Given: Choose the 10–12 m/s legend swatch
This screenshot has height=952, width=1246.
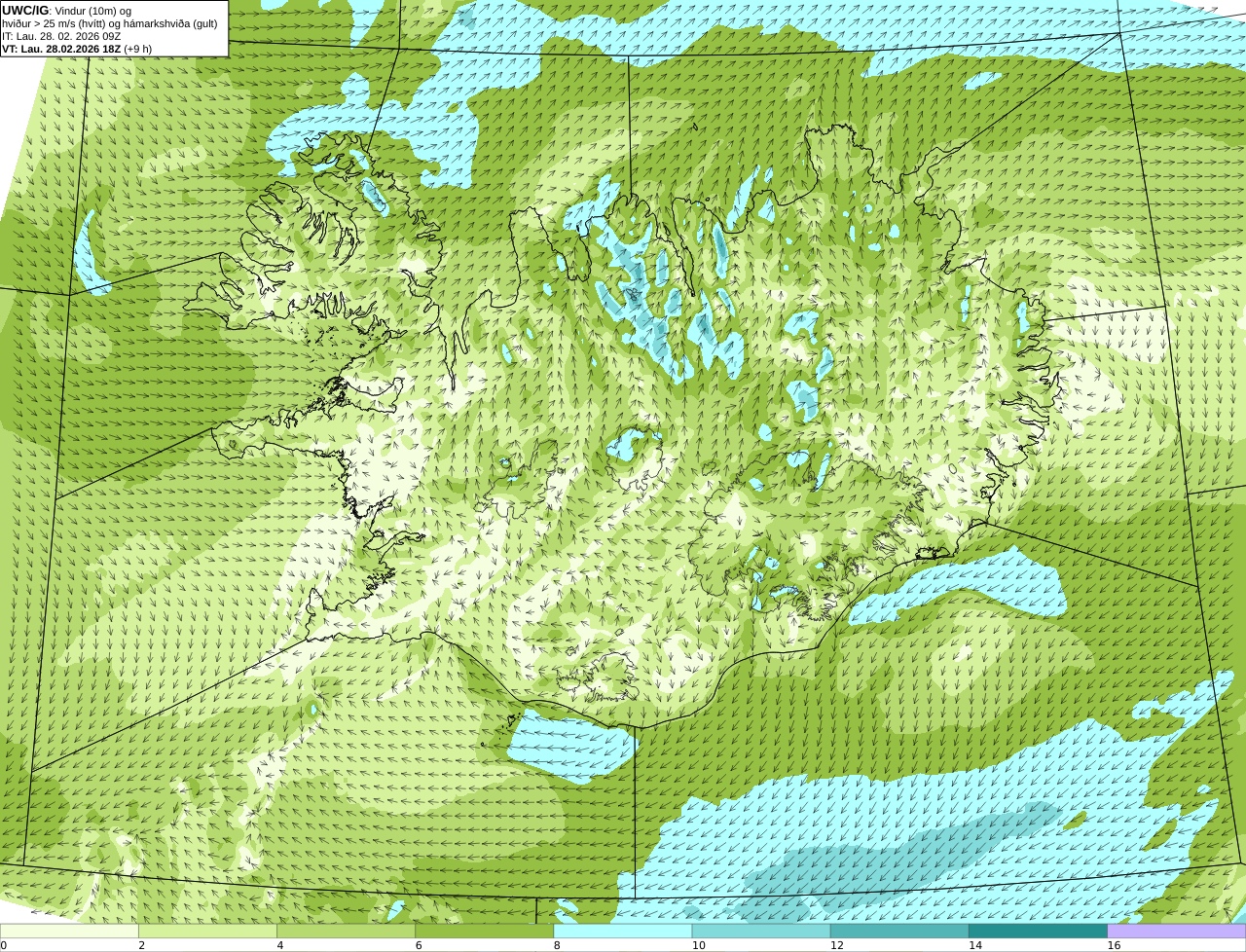Looking at the screenshot, I should pos(761,932).
